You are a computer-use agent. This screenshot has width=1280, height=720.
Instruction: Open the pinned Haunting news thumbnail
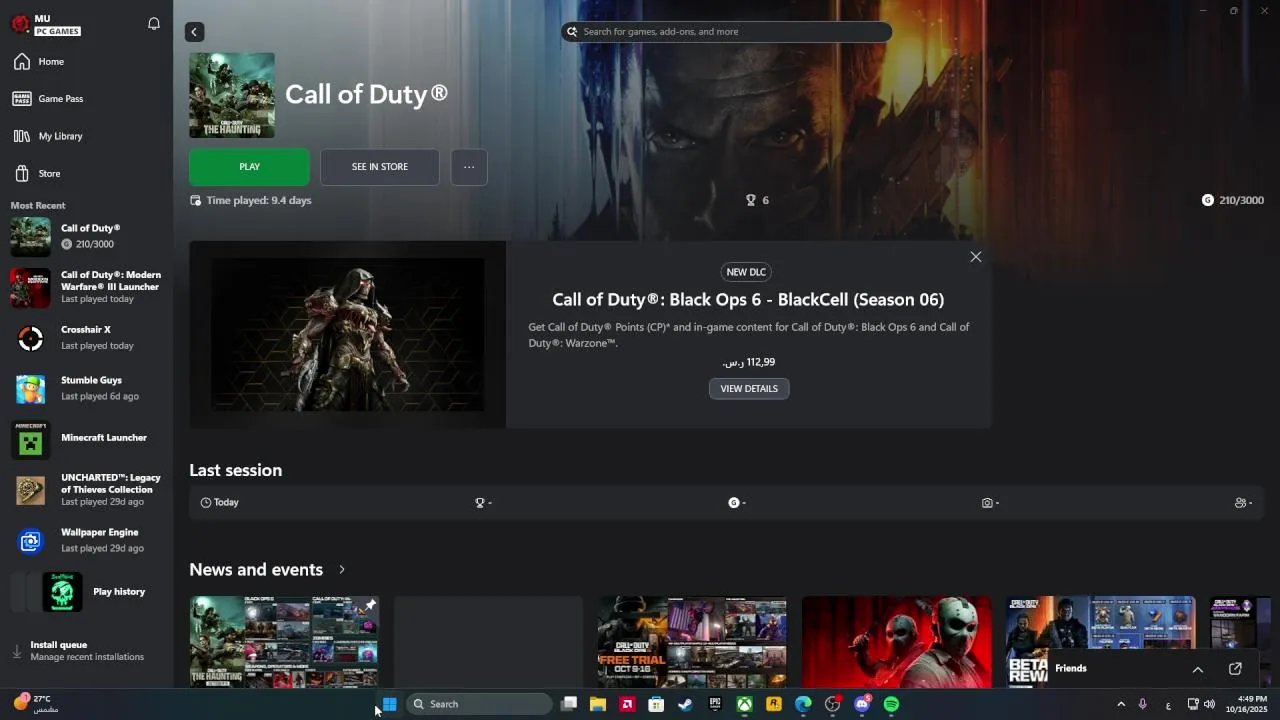[284, 642]
